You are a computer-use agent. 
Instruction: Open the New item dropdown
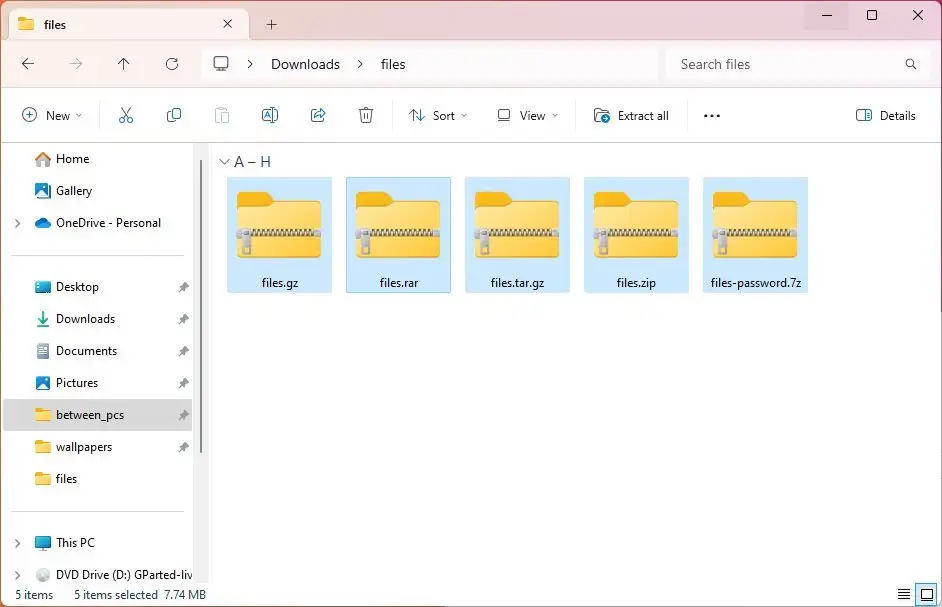coord(52,115)
